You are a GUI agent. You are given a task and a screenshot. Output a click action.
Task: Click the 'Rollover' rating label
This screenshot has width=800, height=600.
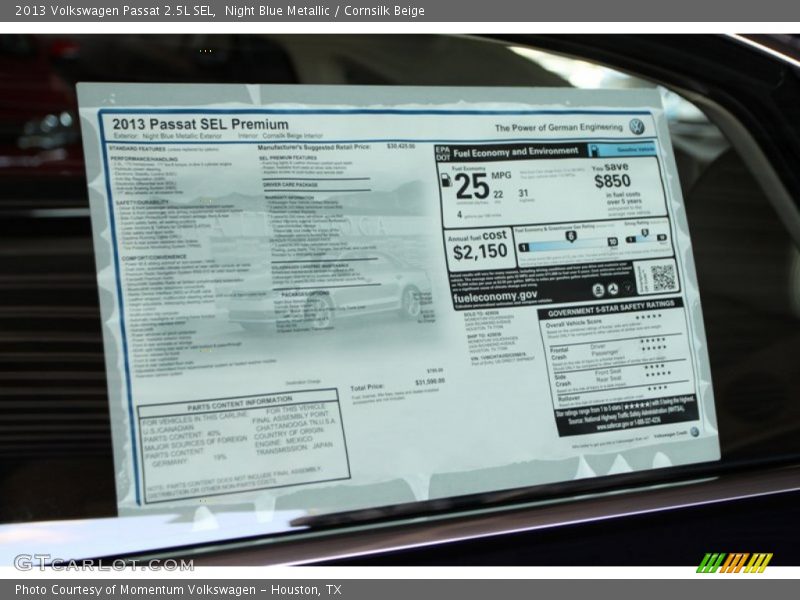pos(568,398)
